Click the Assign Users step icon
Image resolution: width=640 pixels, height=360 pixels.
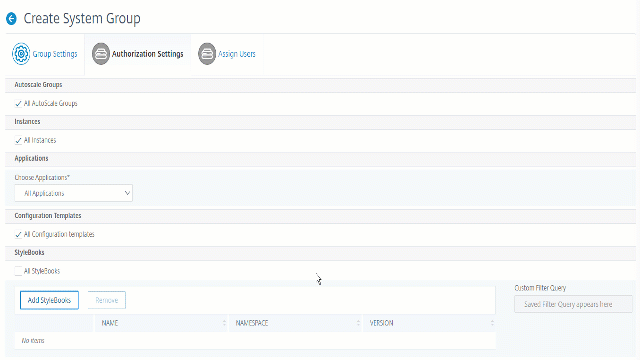click(x=207, y=54)
